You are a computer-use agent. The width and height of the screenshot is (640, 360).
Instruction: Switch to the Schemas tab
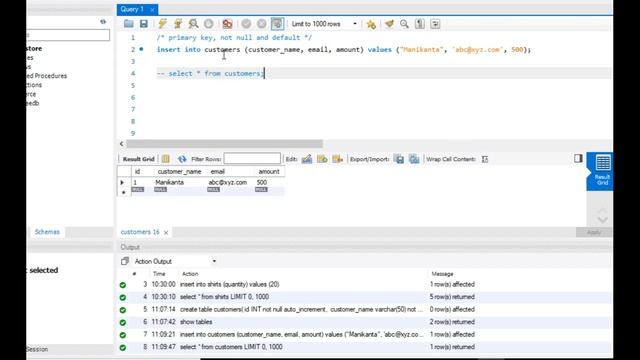(47, 232)
